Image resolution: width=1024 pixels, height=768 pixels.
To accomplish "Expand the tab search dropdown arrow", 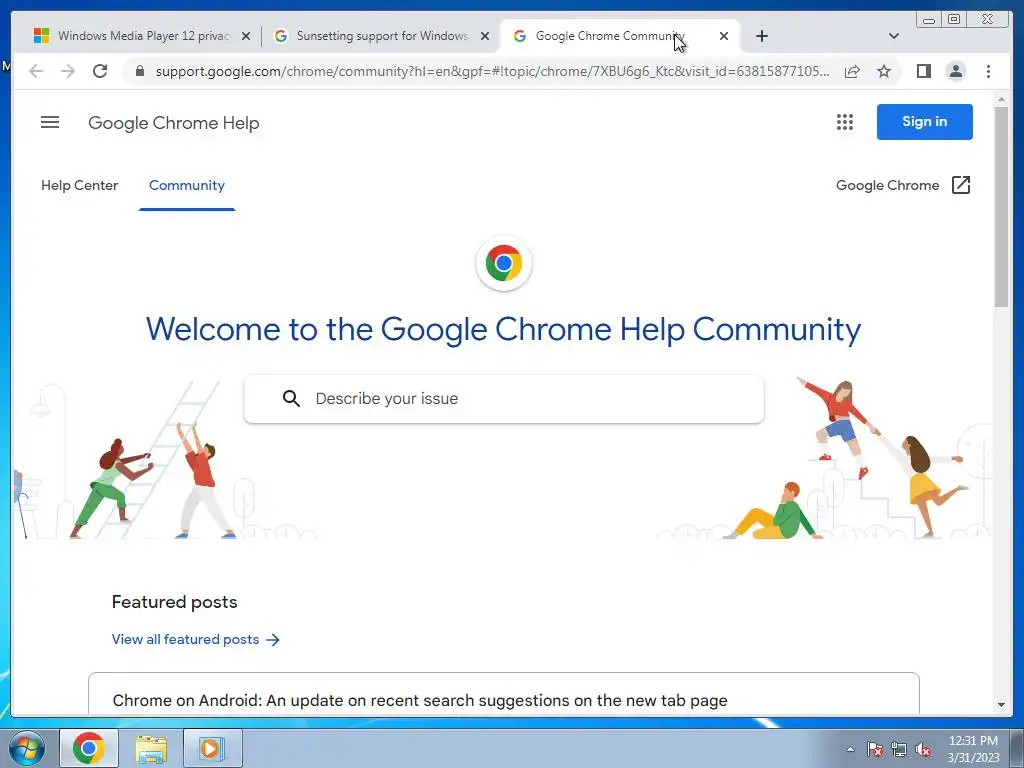I will [894, 36].
